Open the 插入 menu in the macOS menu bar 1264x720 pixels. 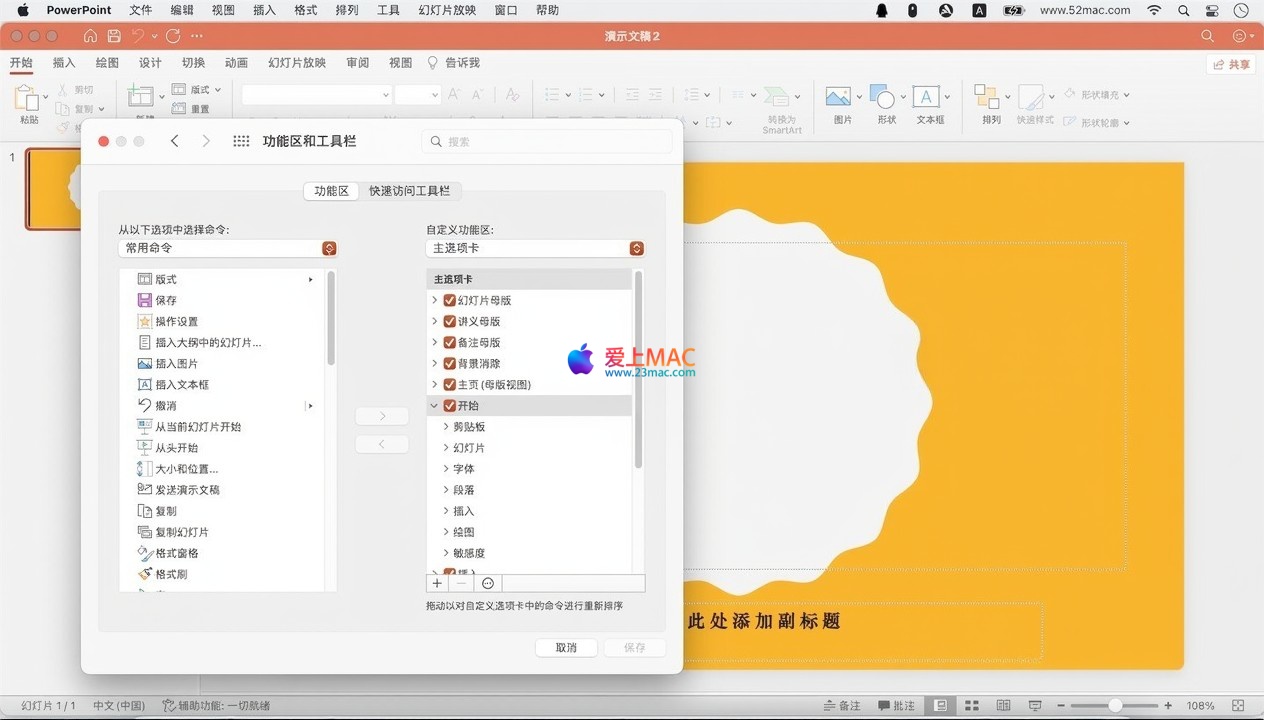264,10
